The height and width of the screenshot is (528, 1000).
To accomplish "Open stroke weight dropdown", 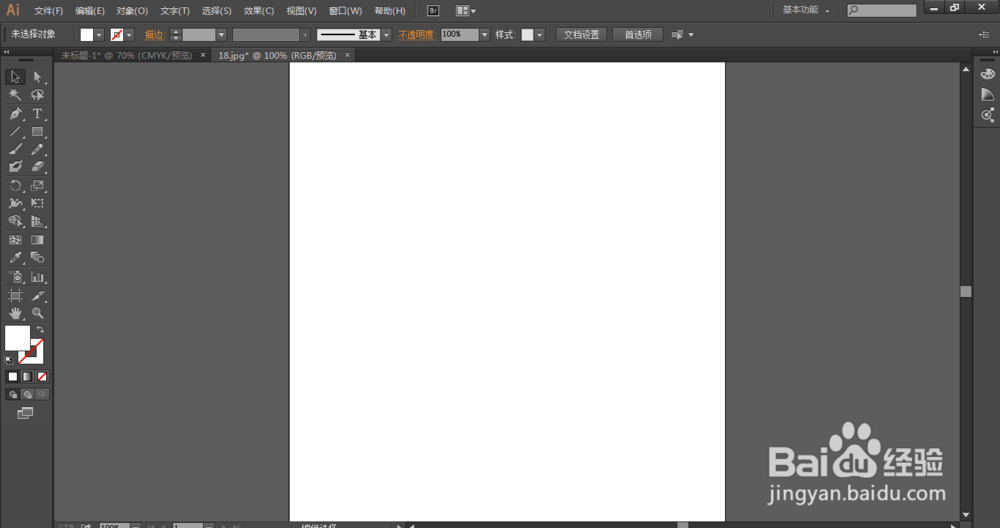I will click(x=221, y=35).
